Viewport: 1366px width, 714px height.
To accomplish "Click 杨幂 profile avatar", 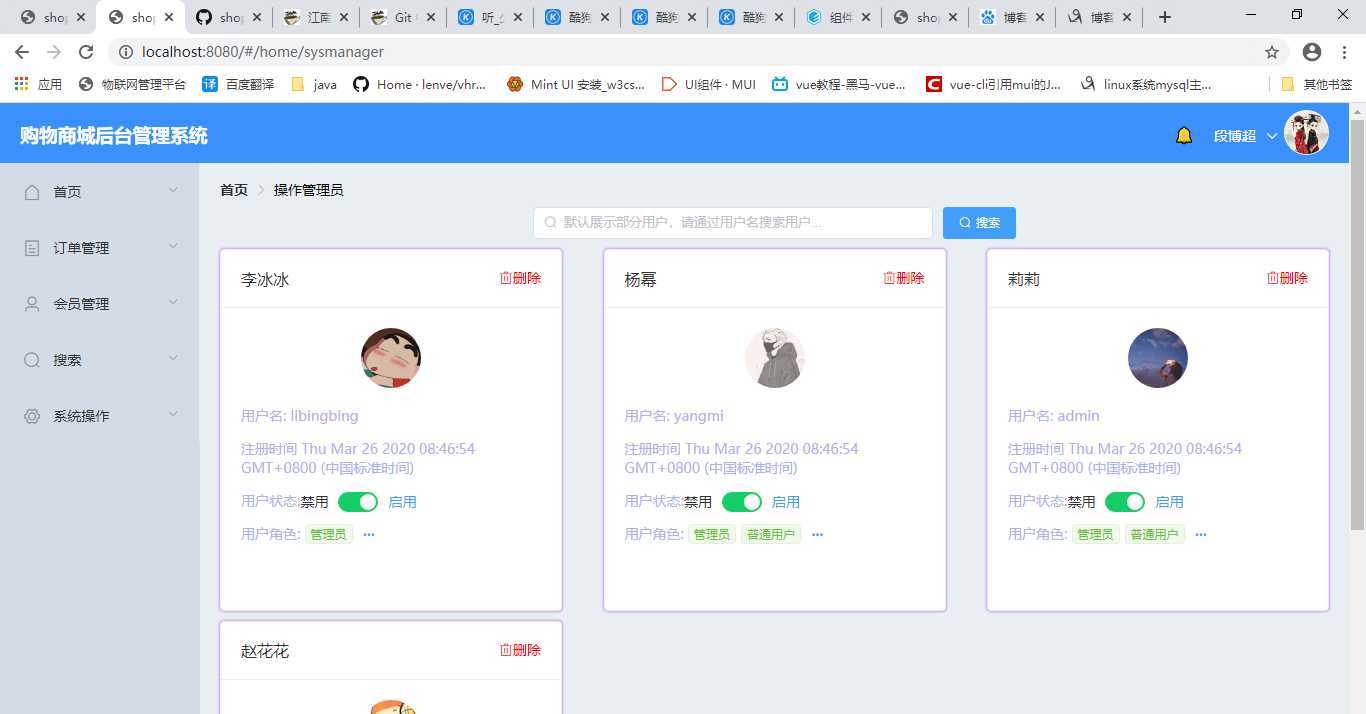I will (775, 358).
